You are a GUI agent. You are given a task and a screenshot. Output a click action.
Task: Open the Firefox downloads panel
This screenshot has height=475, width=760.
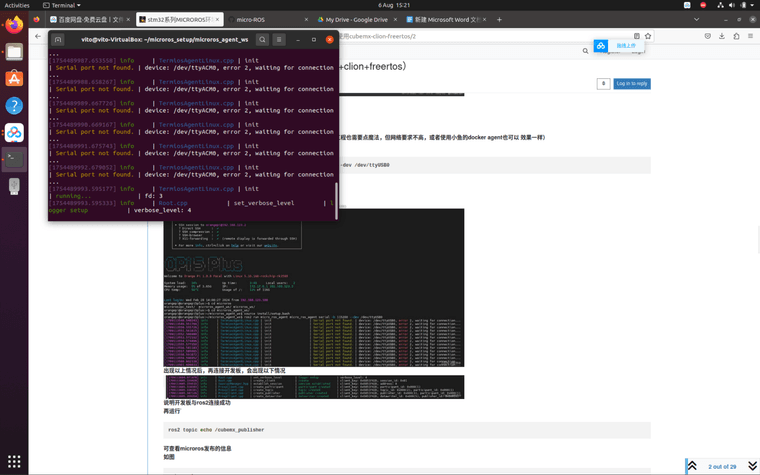[722, 36]
